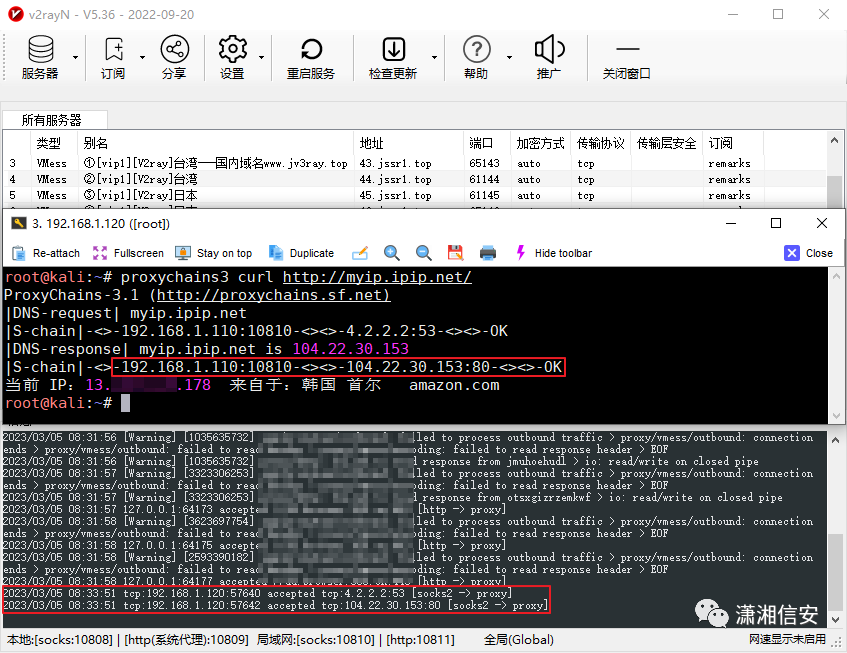847x653 pixels.
Task: Click the zoom in magnifier icon
Action: pos(392,253)
